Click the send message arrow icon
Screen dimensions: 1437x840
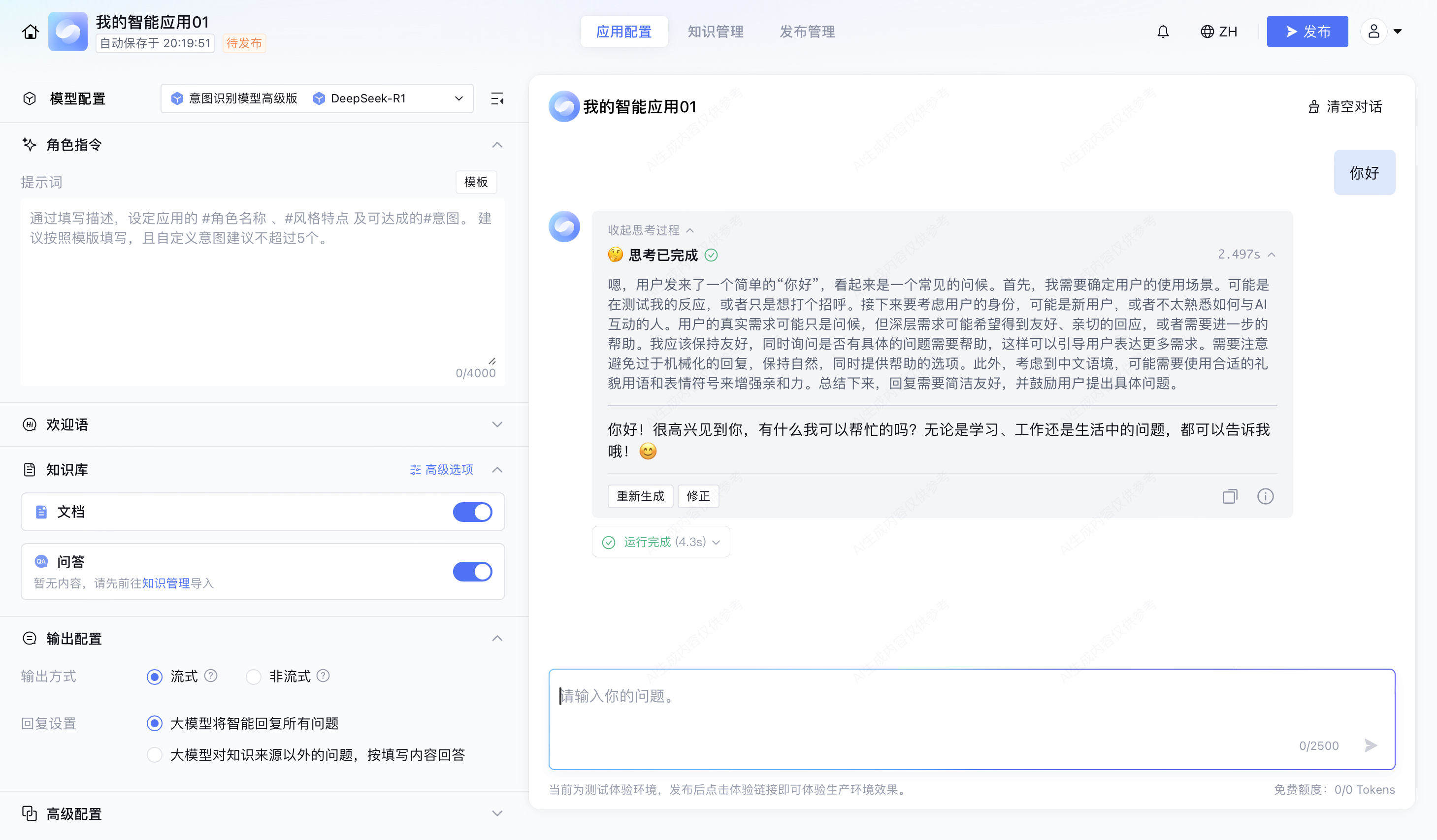pyautogui.click(x=1371, y=745)
